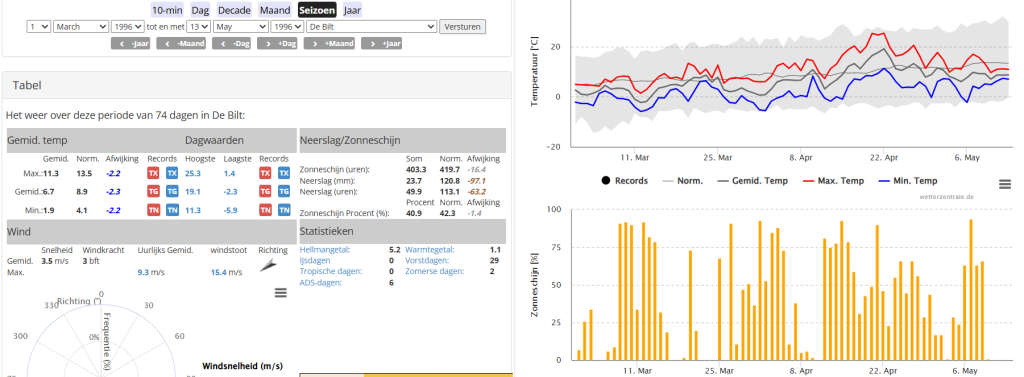Toggle Records series in chart legend
The height and width of the screenshot is (377, 1024).
[624, 180]
